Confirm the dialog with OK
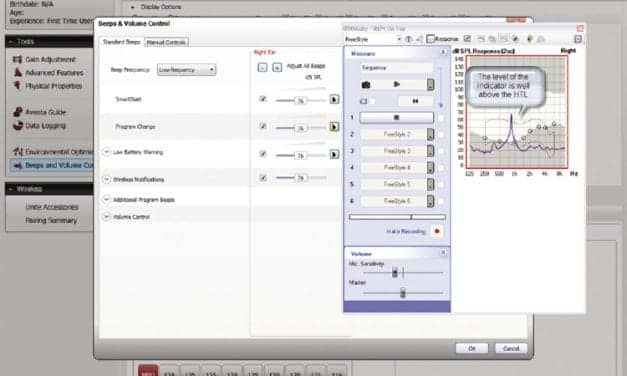 tap(472, 348)
